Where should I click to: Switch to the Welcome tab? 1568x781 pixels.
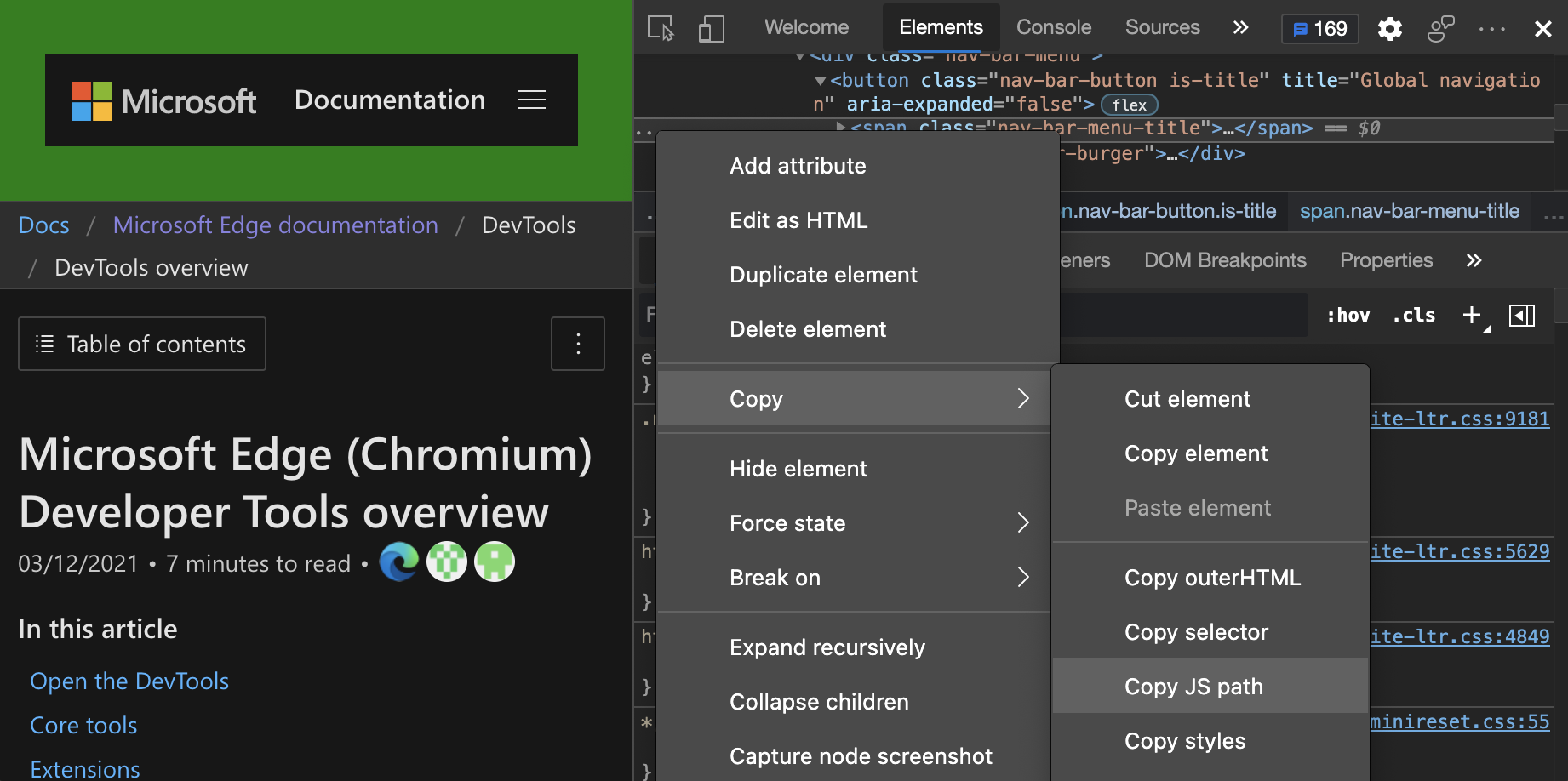(x=806, y=27)
